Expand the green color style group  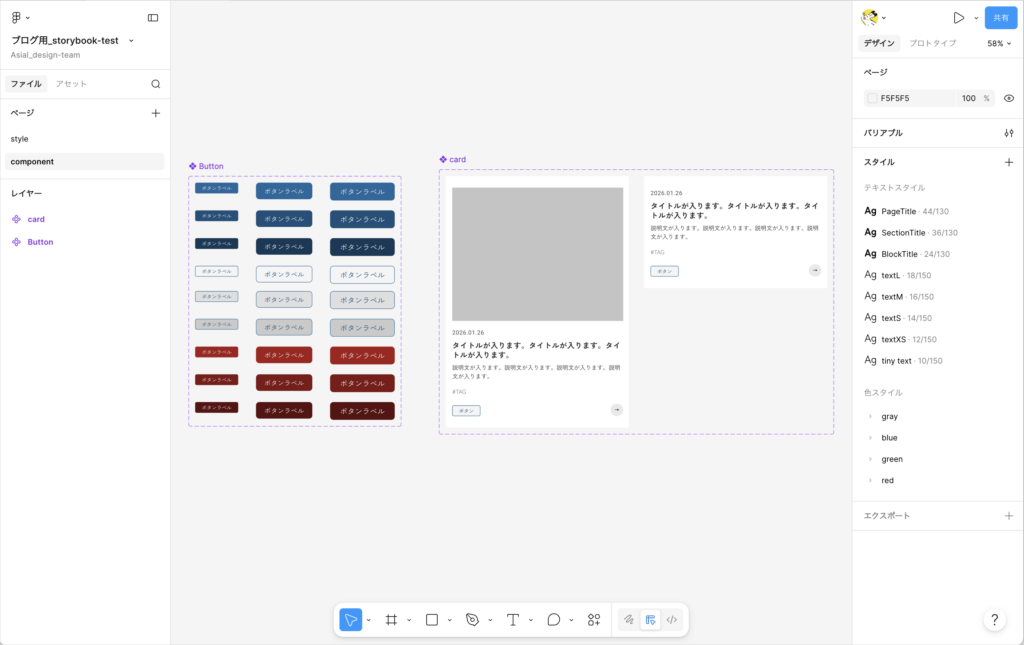[871, 459]
